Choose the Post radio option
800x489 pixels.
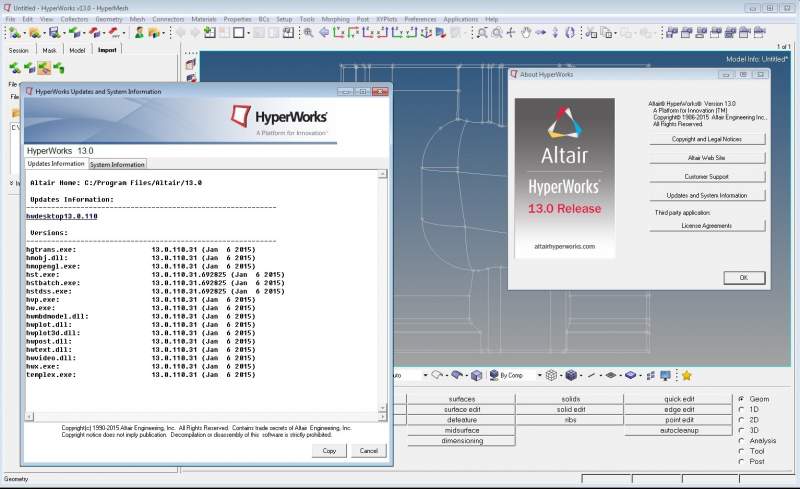click(741, 462)
